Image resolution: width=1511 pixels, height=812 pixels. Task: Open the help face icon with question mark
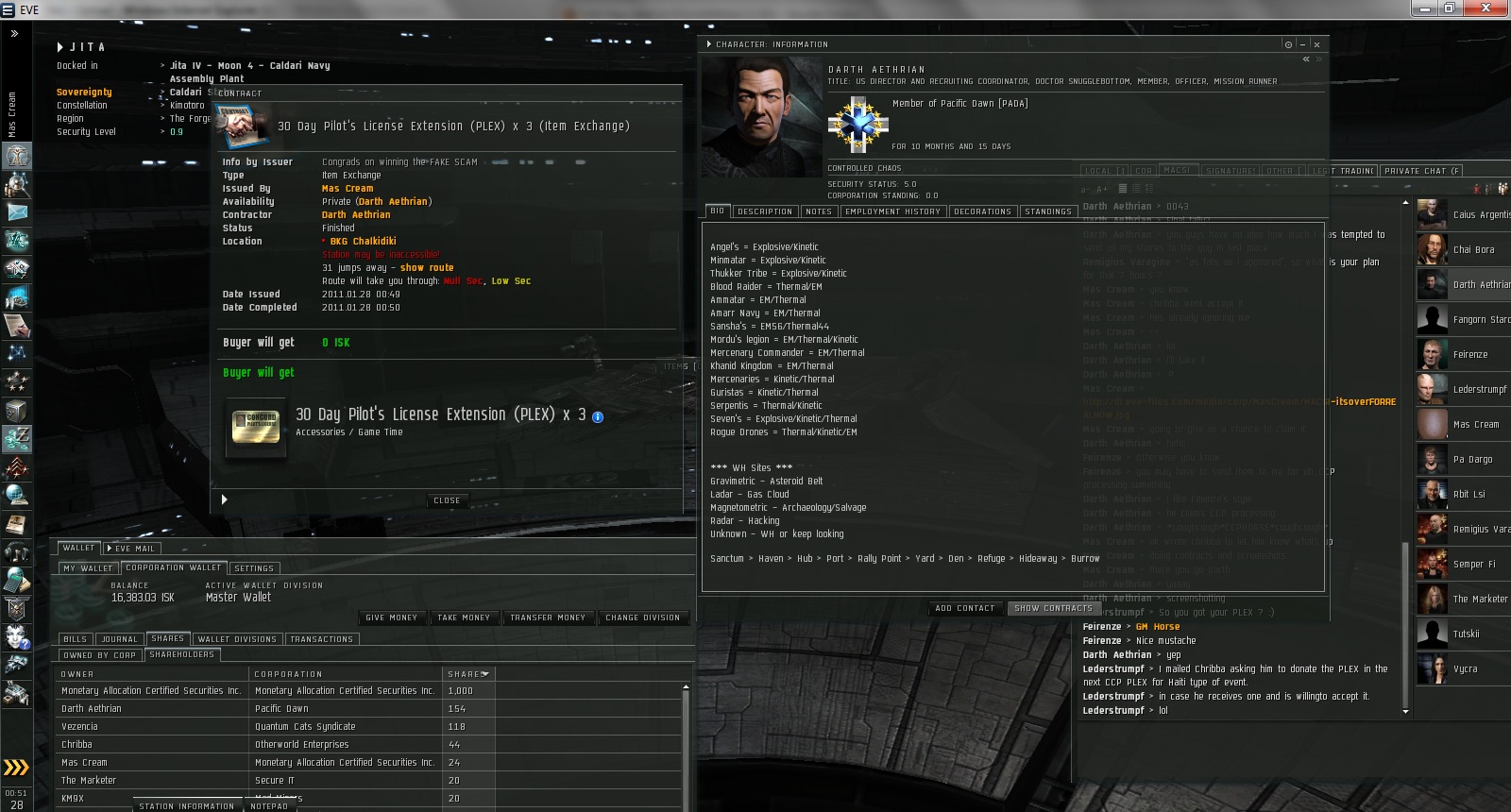(17, 636)
